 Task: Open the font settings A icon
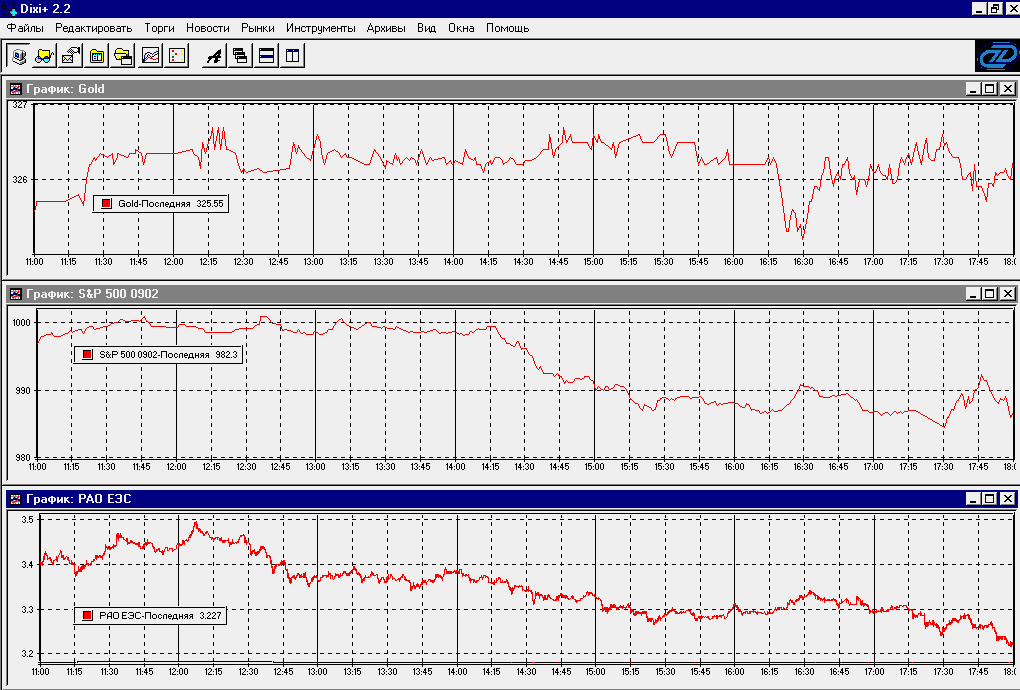pos(213,56)
